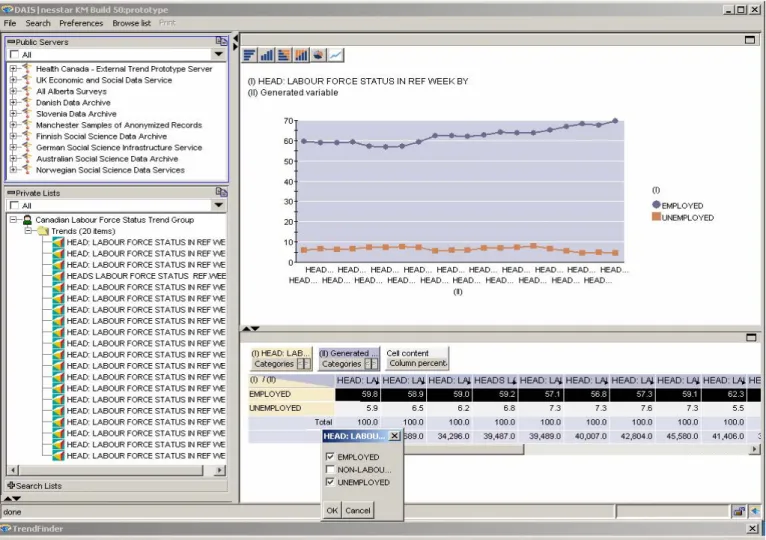Click the trends list left scroll arrow
Image resolution: width=766 pixels, height=540 pixels.
[x=13, y=470]
